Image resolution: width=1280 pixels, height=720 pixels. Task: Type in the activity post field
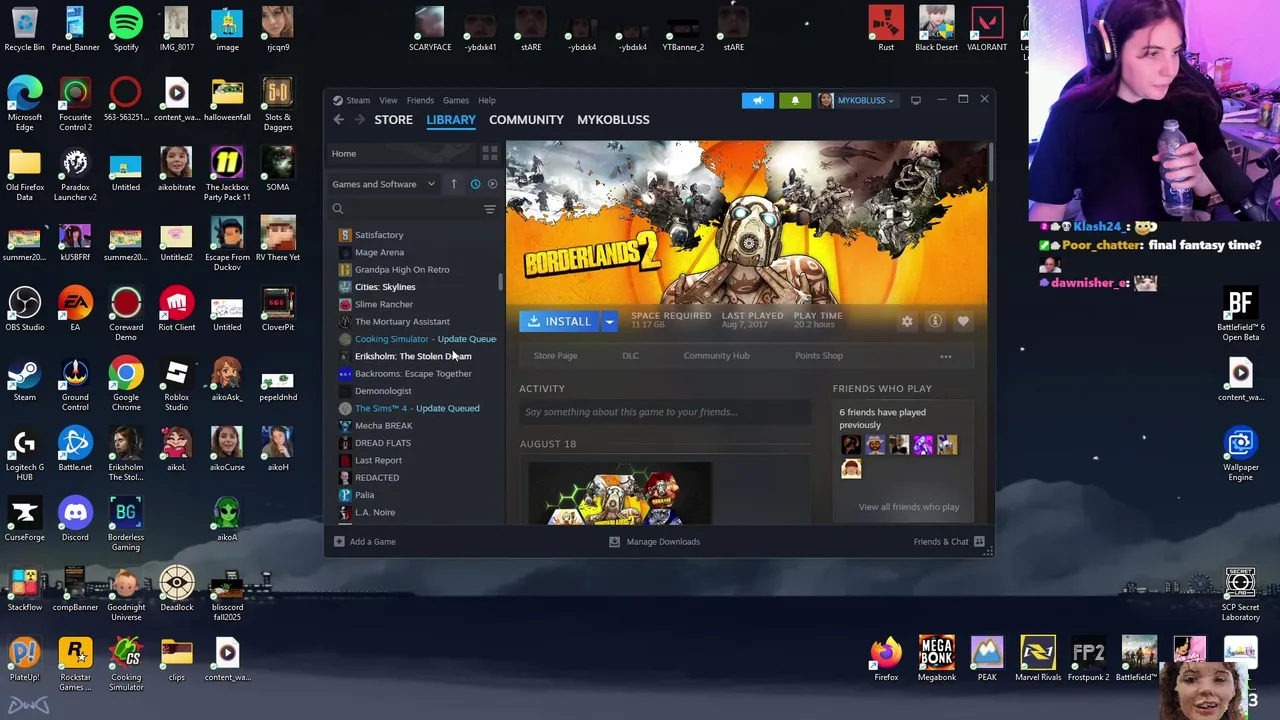point(665,412)
